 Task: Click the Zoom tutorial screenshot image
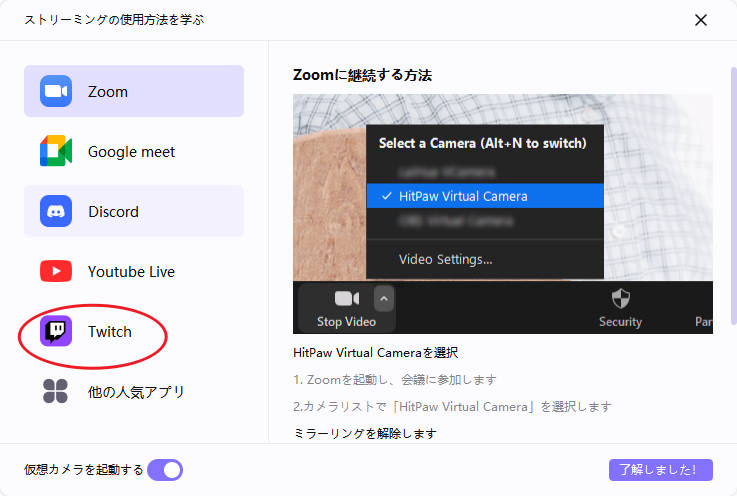coord(502,214)
